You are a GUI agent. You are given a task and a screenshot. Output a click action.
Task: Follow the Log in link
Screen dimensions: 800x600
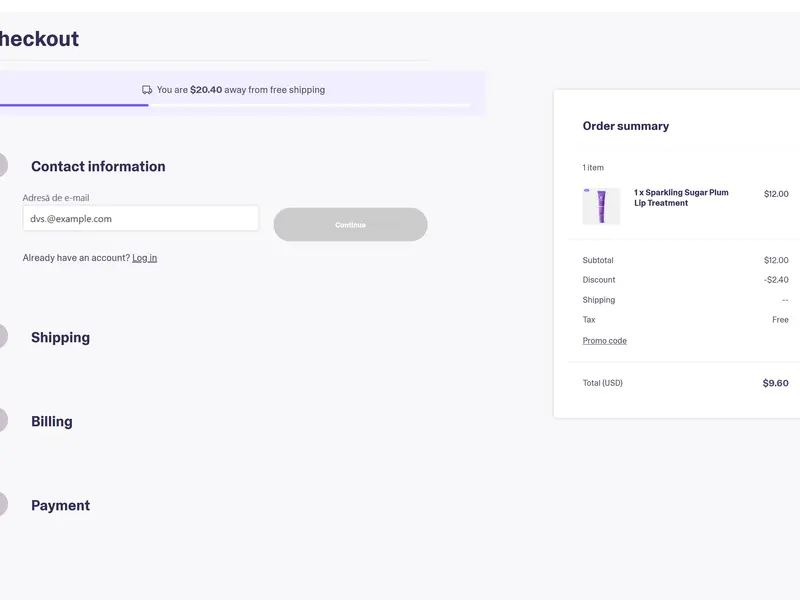click(x=144, y=258)
